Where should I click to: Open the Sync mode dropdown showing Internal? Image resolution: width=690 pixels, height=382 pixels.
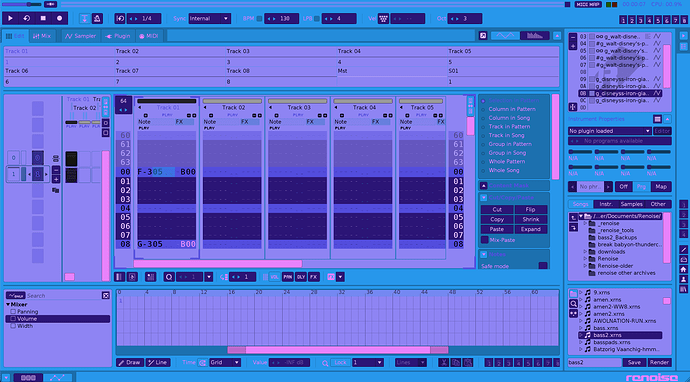(x=209, y=18)
